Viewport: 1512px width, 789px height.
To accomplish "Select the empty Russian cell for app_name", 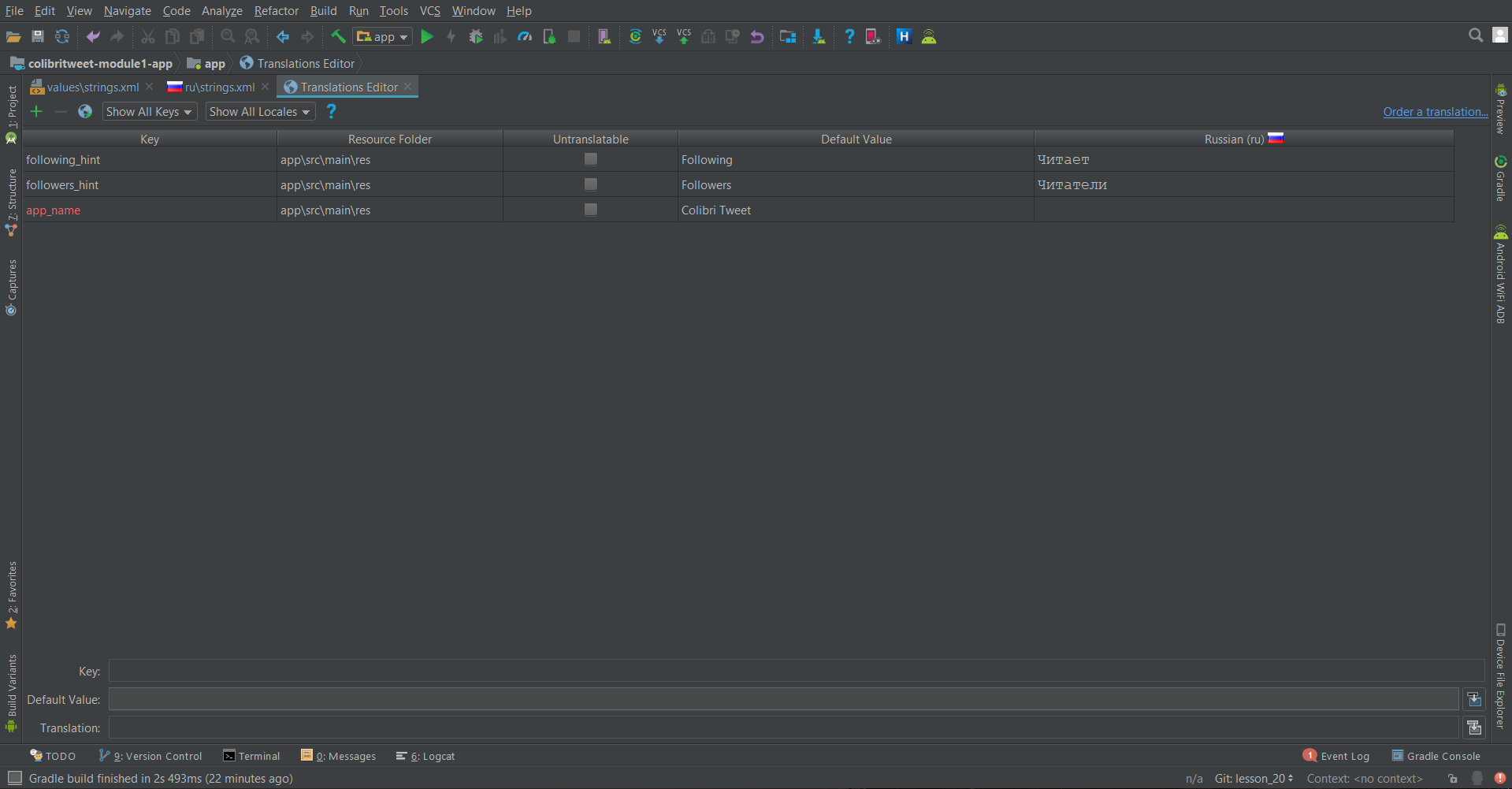I will coord(1243,210).
